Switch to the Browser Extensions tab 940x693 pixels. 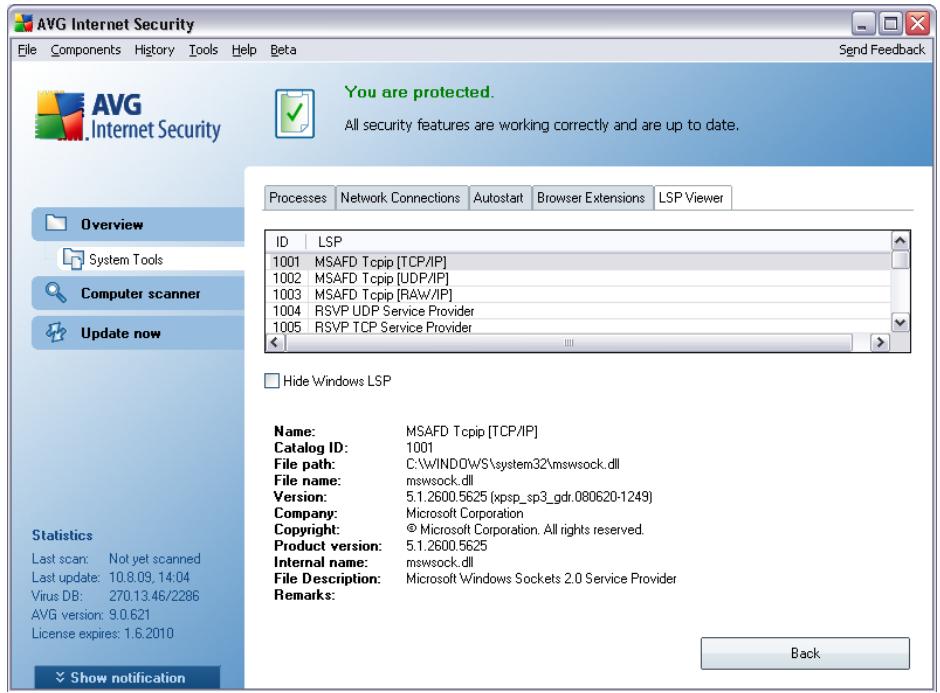coord(590,197)
